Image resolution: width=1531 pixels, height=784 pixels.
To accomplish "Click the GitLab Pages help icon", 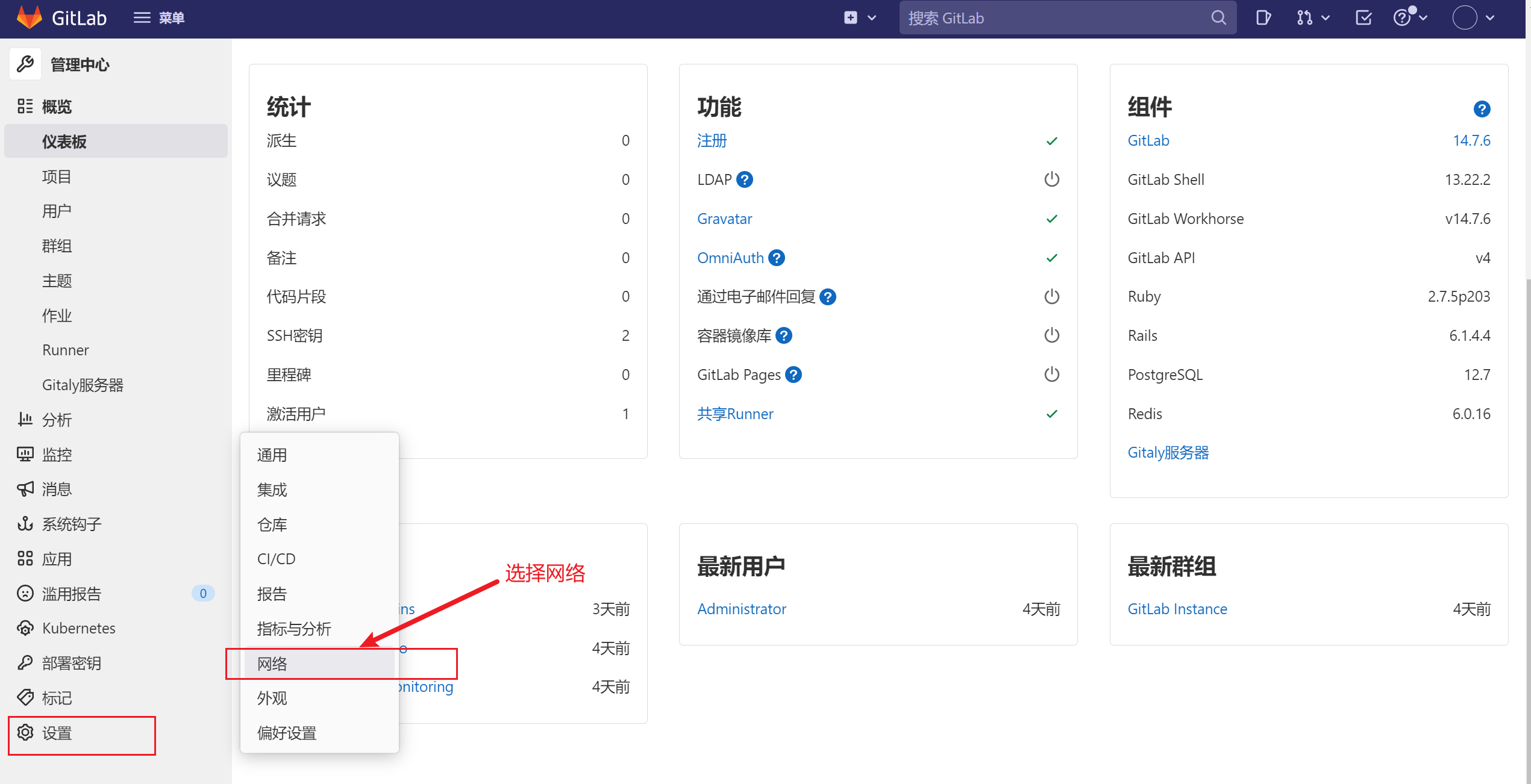I will 794,375.
